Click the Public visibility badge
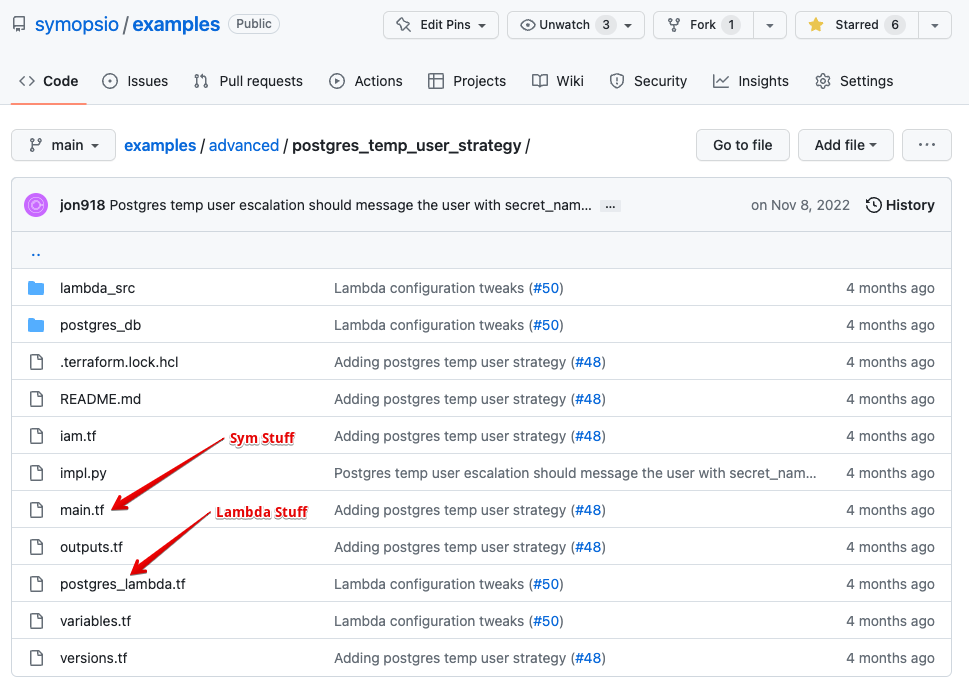Image resolution: width=969 pixels, height=691 pixels. pyautogui.click(x=254, y=24)
